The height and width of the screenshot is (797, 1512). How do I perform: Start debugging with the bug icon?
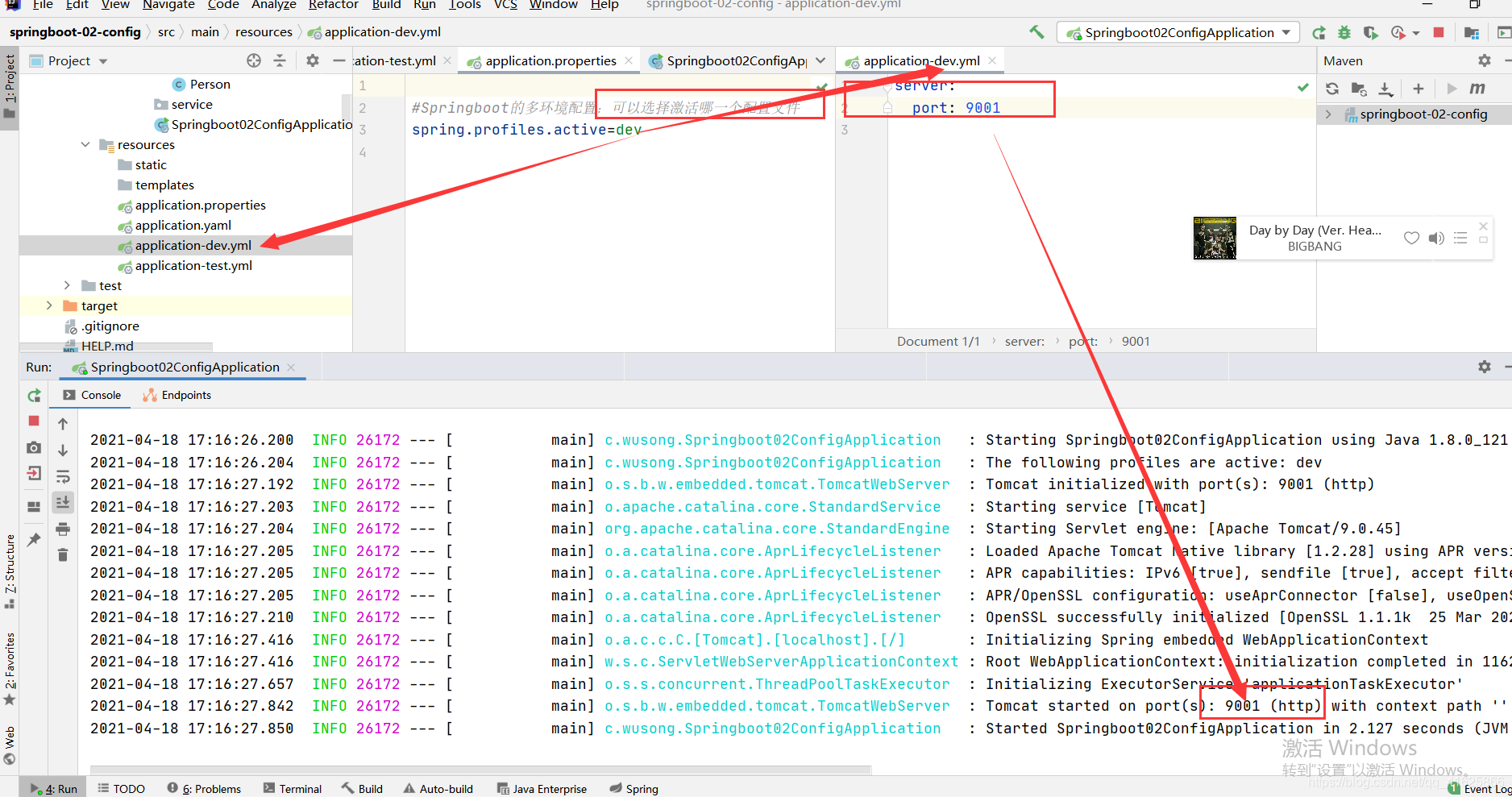(x=1344, y=33)
